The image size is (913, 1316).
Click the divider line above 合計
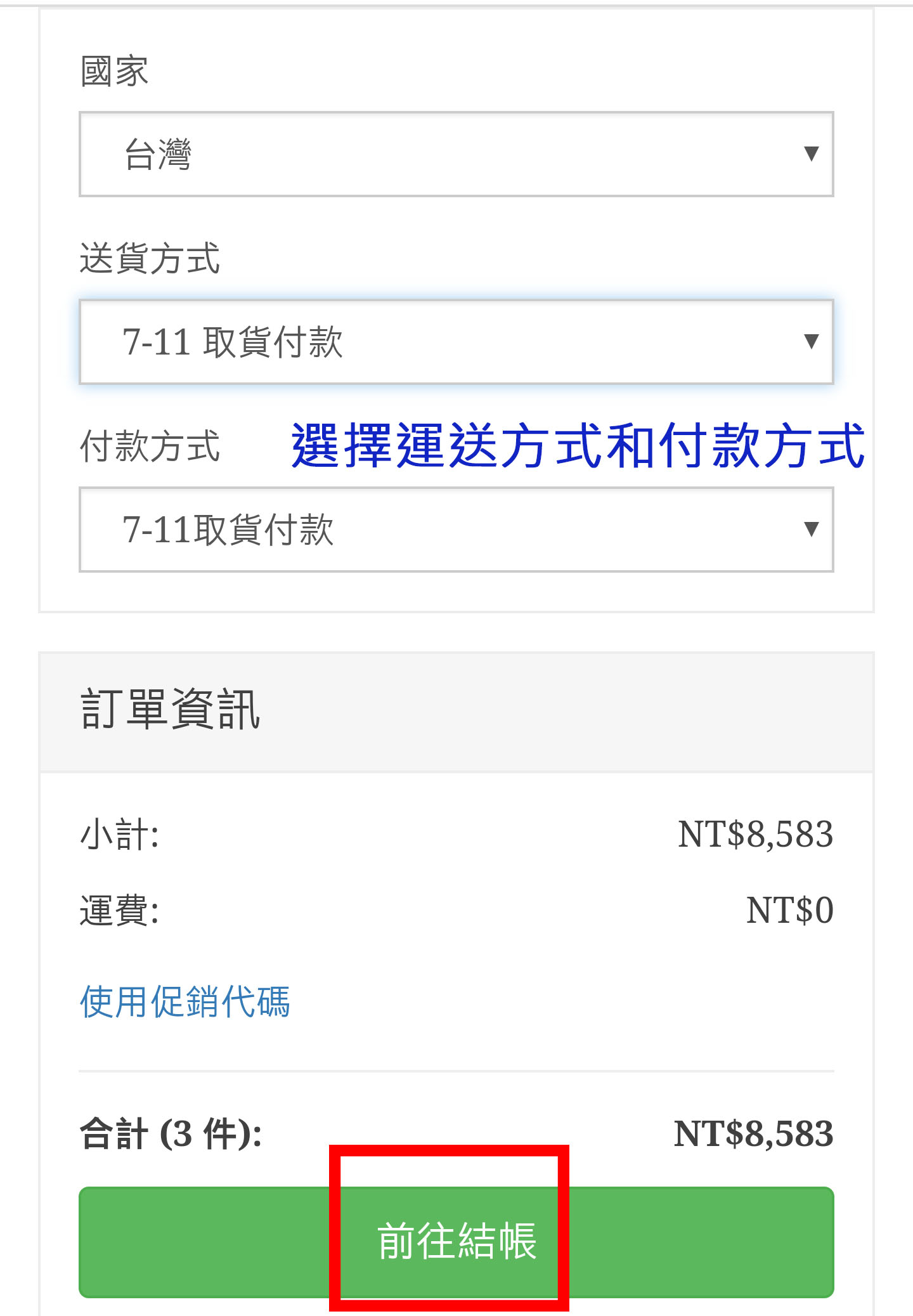point(455,1071)
